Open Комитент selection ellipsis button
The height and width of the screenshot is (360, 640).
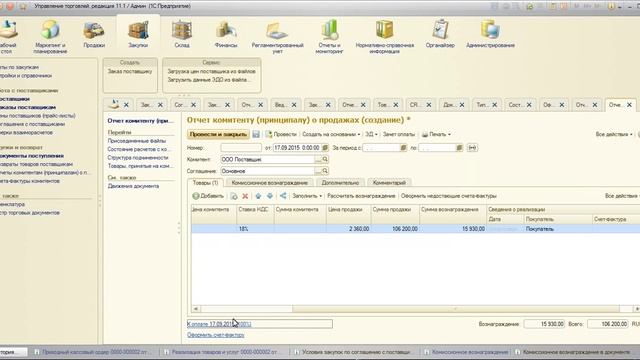point(318,160)
